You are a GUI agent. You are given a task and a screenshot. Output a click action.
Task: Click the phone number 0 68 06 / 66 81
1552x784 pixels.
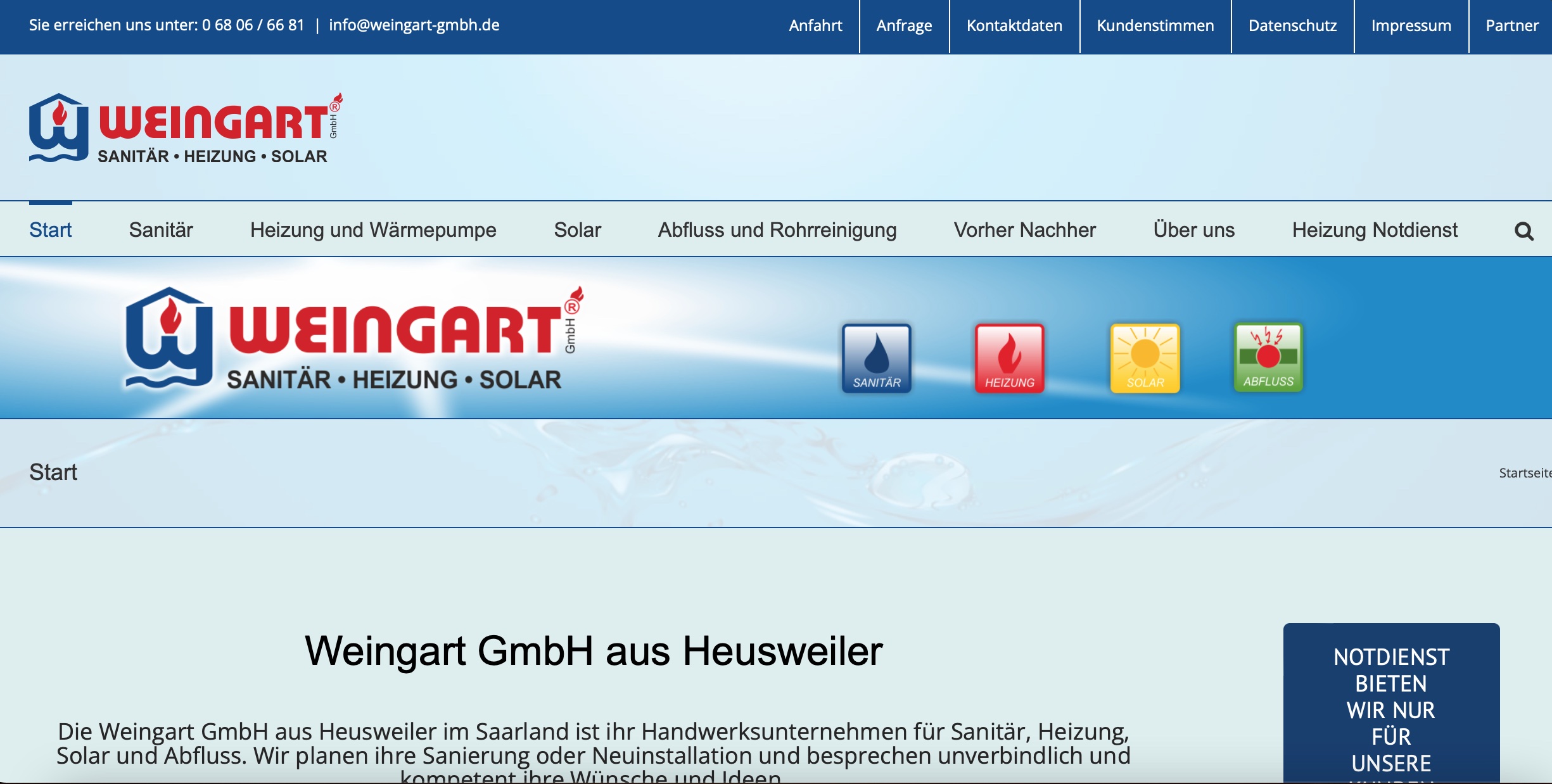(253, 25)
